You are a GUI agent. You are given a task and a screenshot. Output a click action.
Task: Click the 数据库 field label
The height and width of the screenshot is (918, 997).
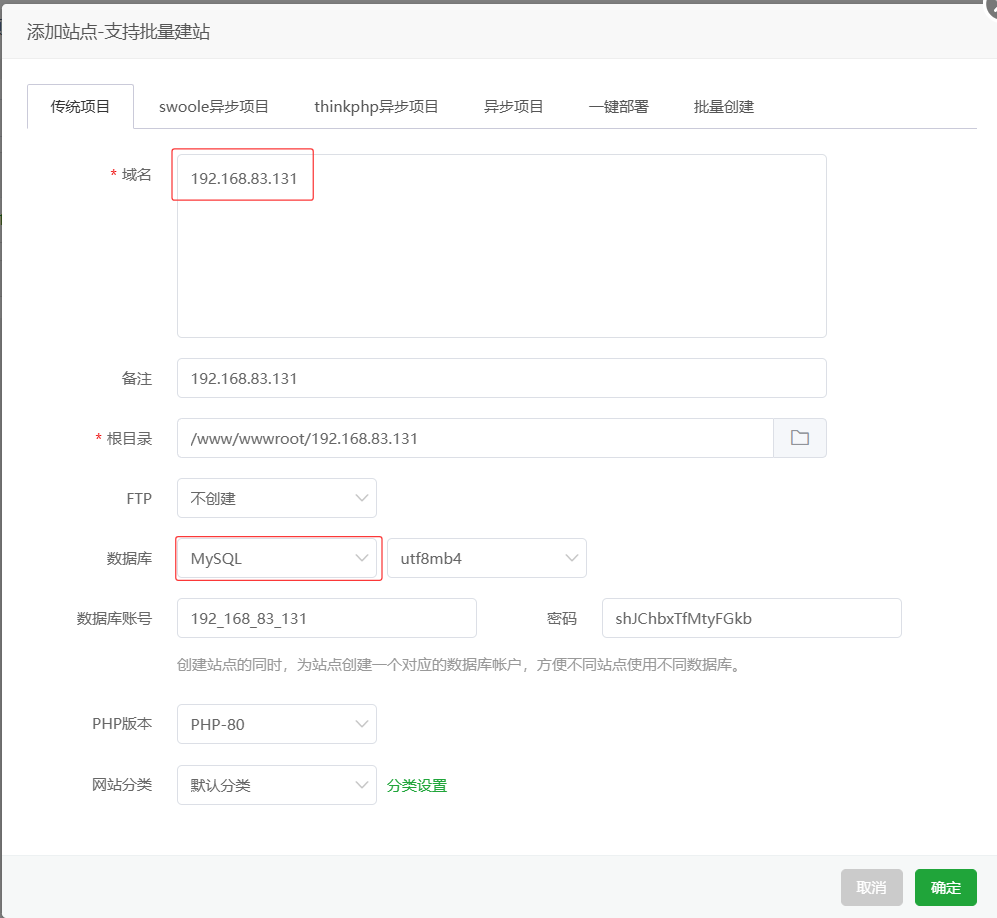(x=129, y=558)
